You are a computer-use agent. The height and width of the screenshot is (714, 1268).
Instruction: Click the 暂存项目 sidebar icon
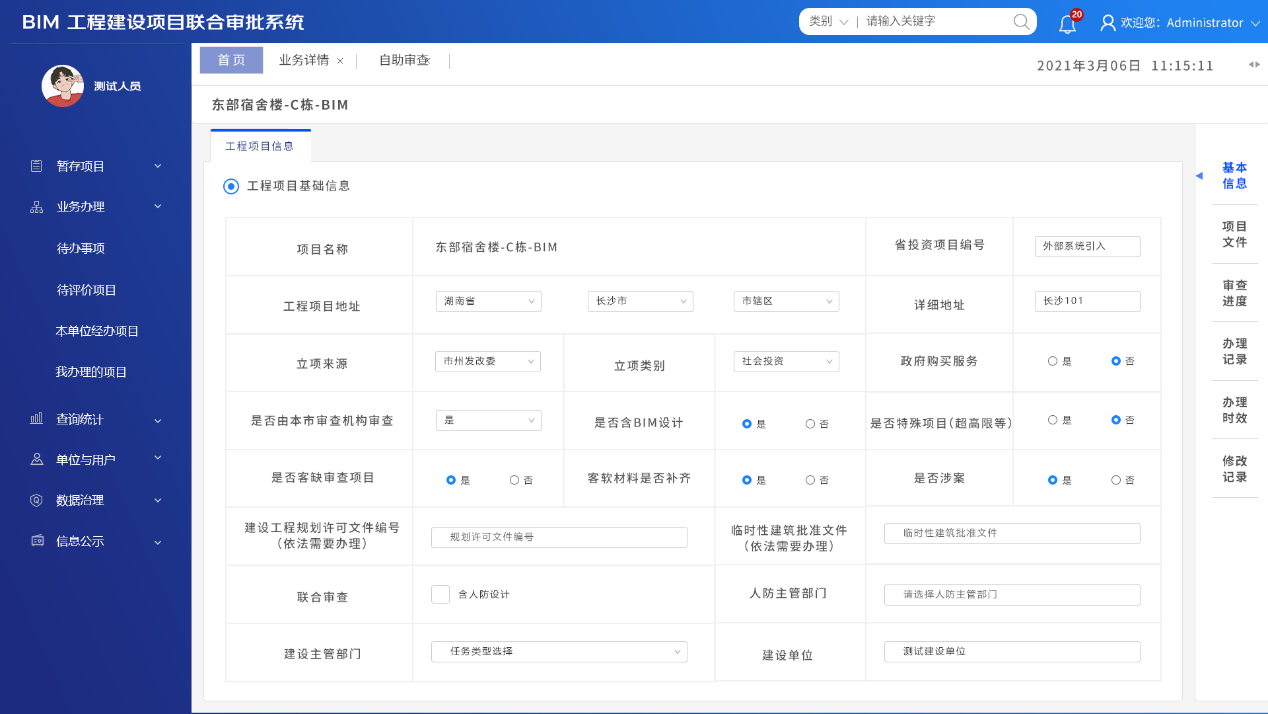[37, 166]
